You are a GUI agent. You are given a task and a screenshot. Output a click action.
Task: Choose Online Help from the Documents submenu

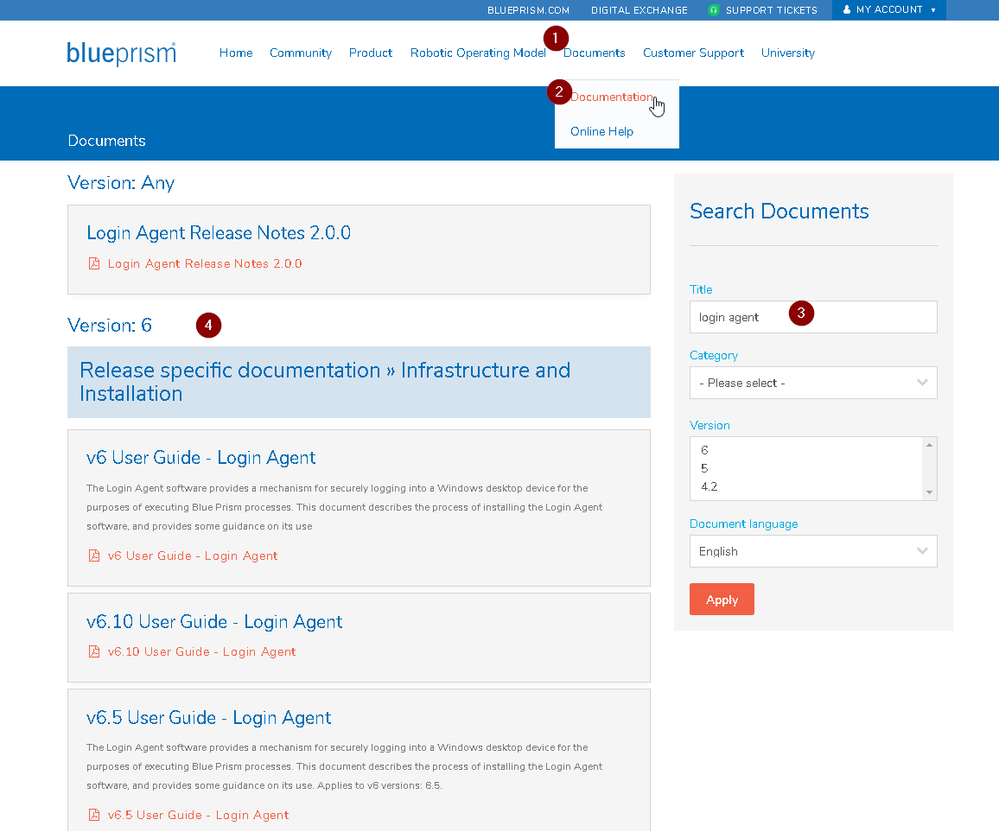pyautogui.click(x=602, y=131)
